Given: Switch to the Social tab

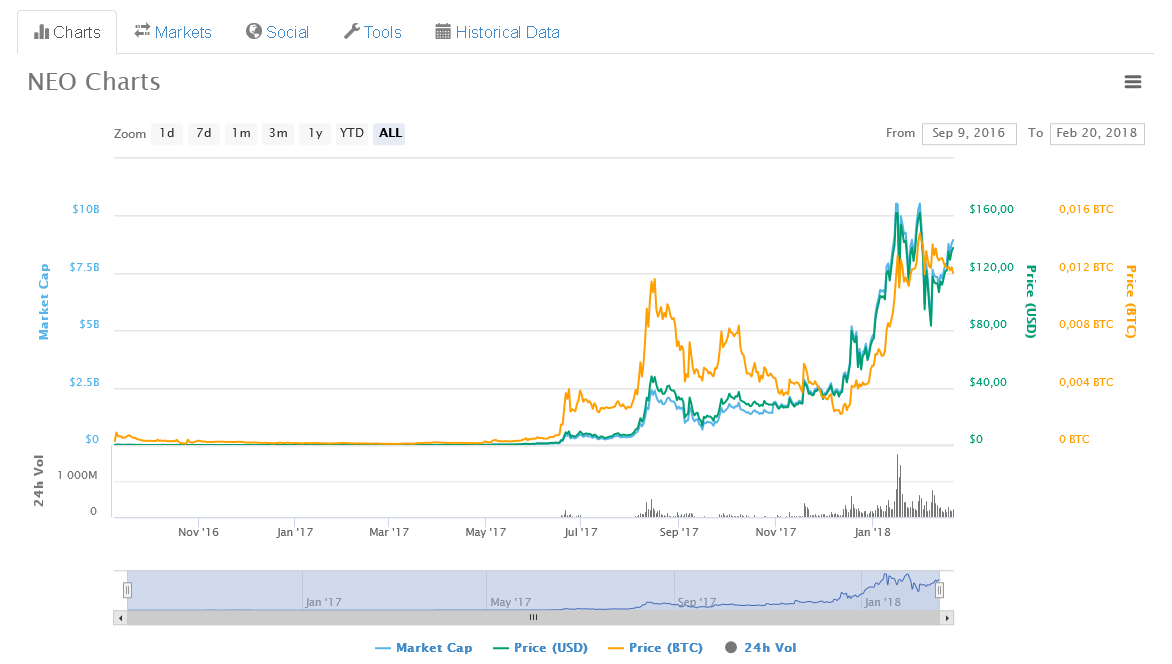Looking at the screenshot, I should pos(277,32).
